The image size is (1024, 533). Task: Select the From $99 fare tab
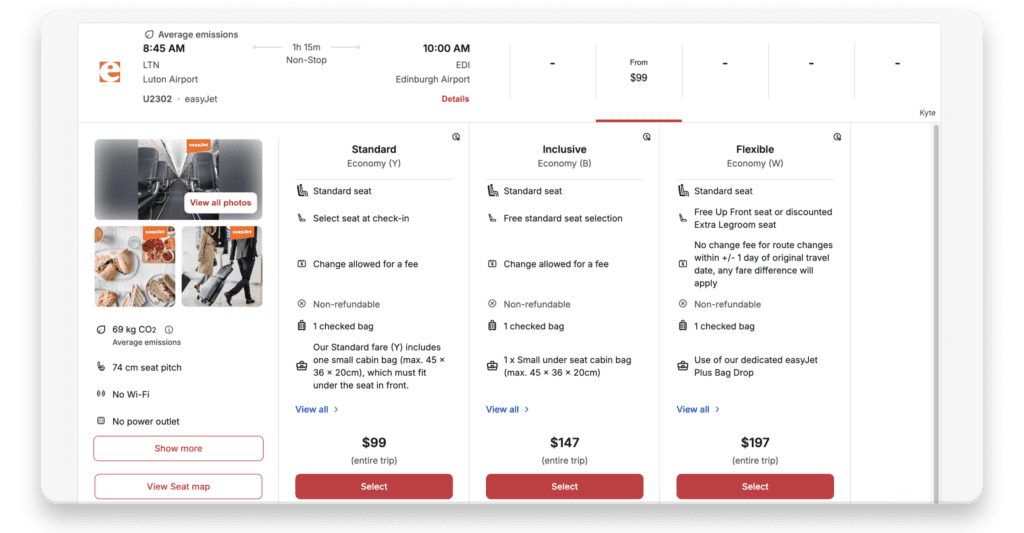tap(638, 71)
